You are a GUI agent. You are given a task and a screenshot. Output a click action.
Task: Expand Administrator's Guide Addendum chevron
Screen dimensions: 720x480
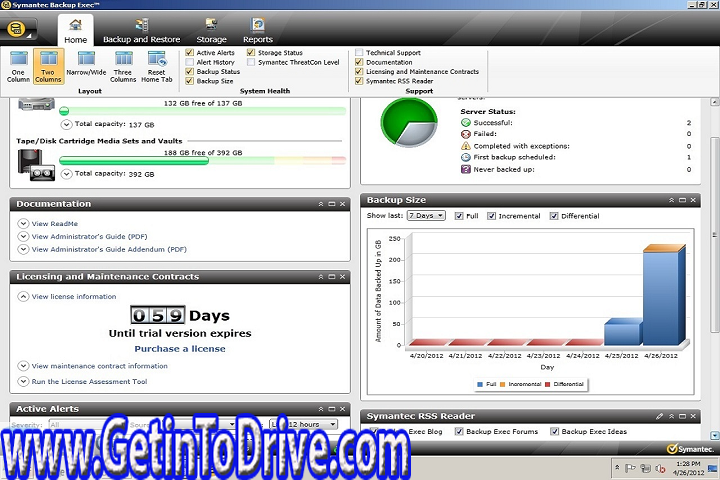(x=23, y=249)
